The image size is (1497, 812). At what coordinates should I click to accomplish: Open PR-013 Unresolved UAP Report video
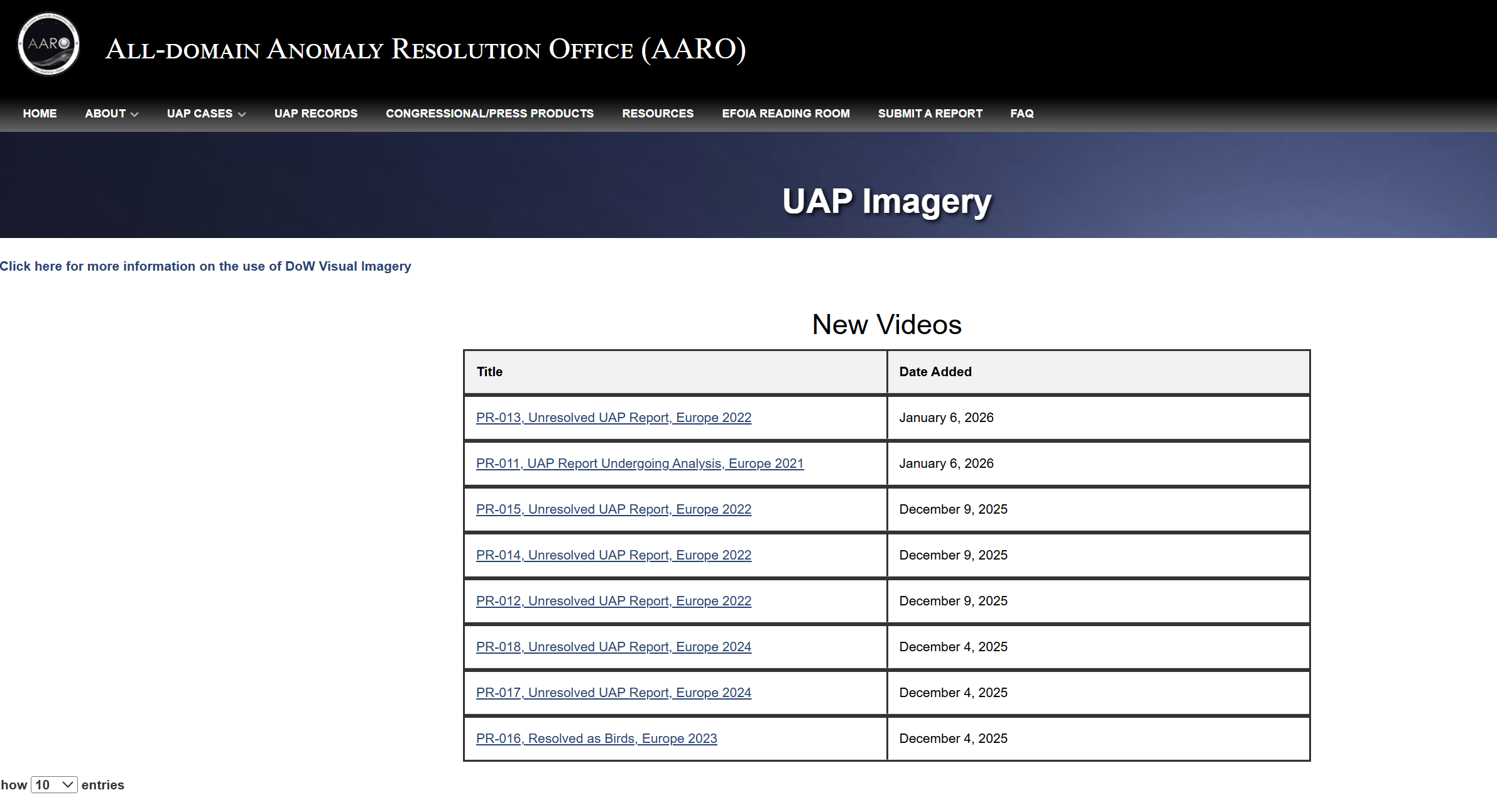coord(614,418)
